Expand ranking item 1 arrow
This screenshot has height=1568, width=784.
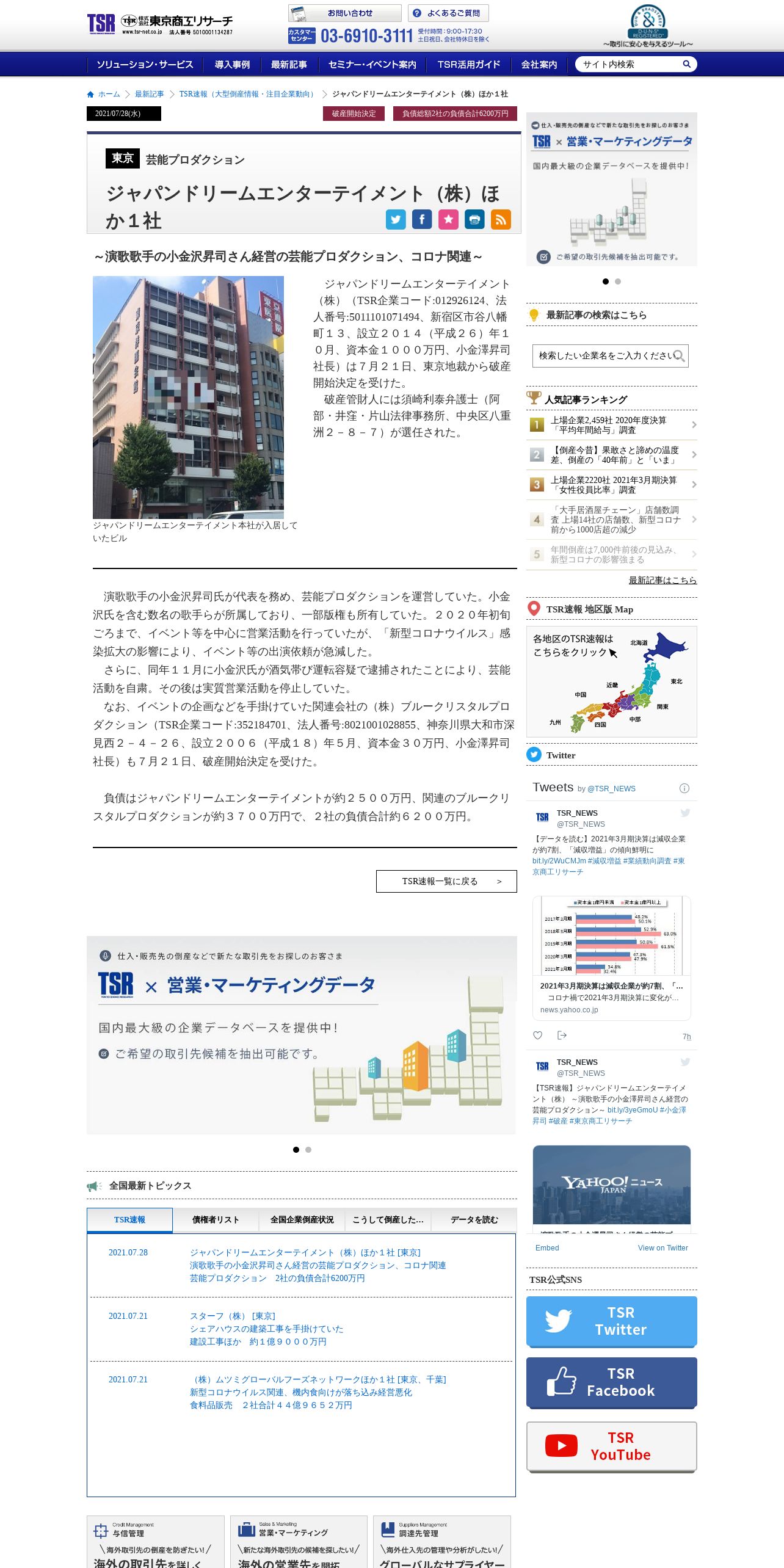[694, 425]
